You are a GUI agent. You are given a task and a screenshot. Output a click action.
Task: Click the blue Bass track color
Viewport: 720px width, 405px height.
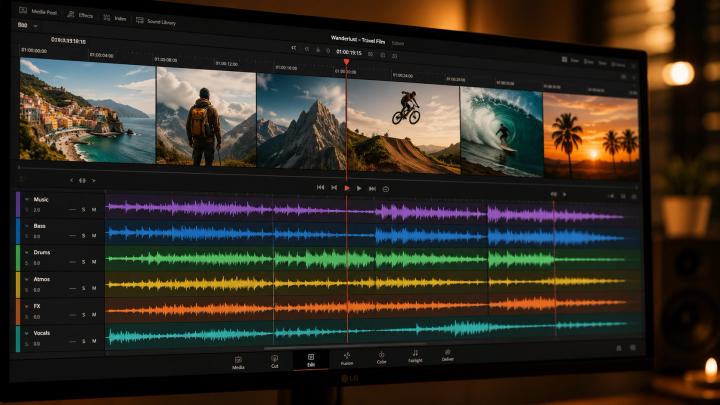[18, 231]
